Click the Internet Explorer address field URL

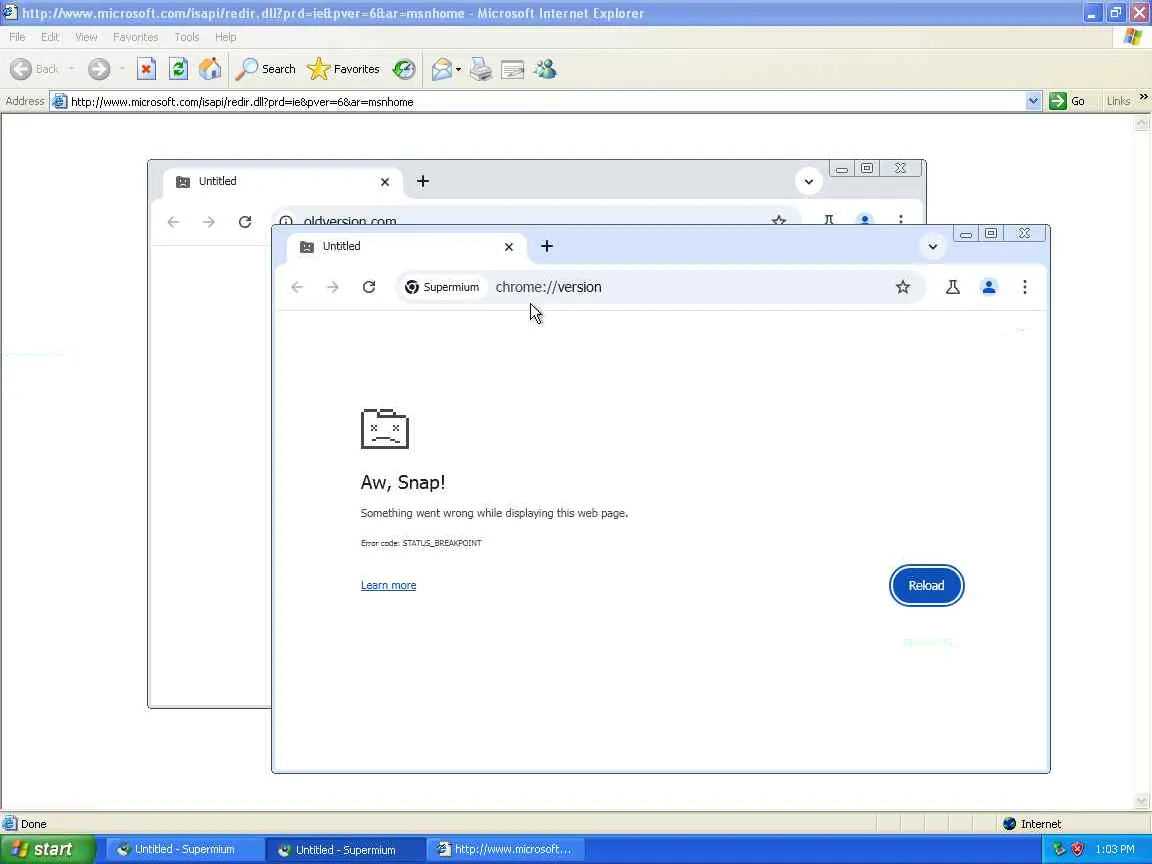click(242, 102)
